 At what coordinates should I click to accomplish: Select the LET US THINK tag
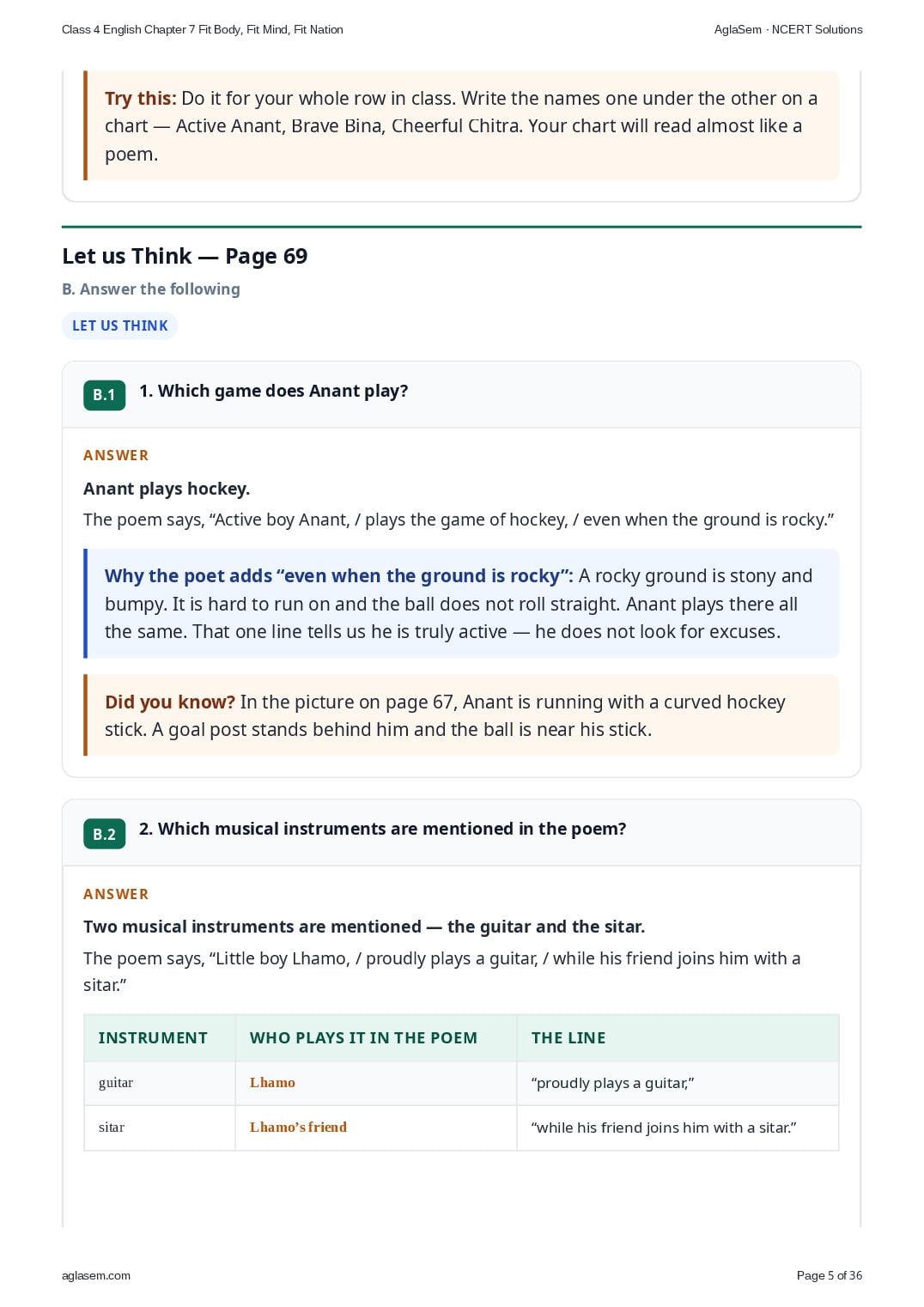[119, 325]
